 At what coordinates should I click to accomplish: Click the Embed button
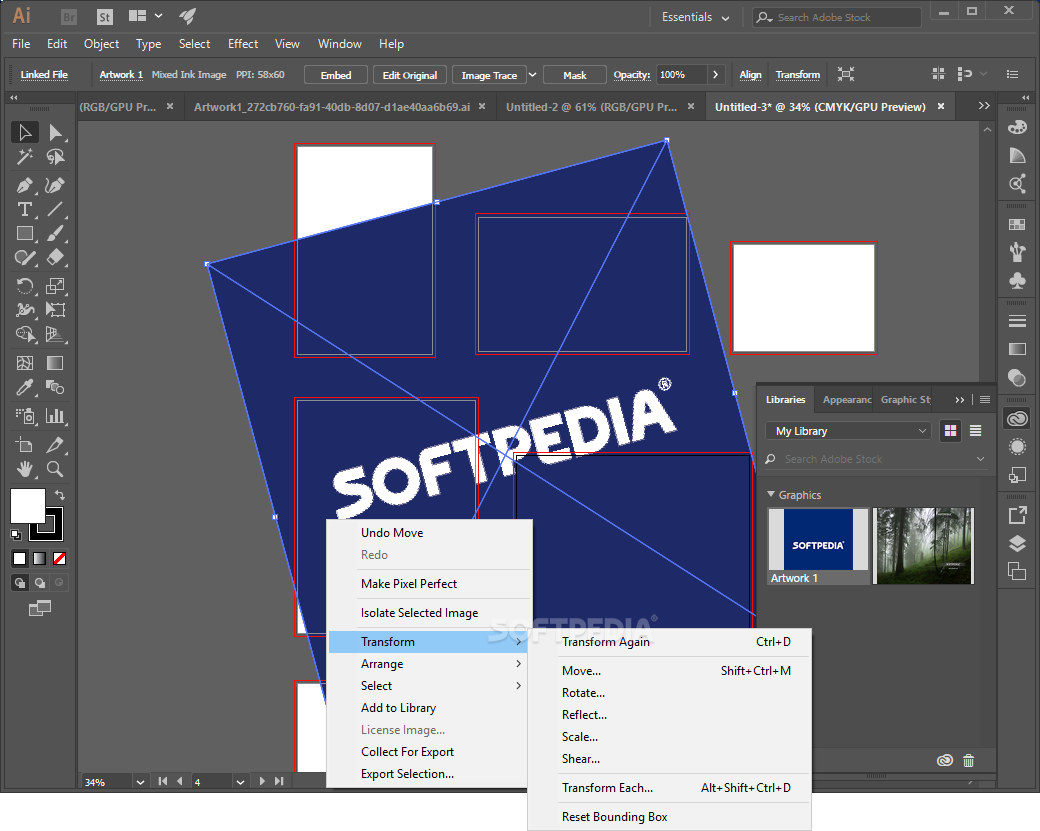pyautogui.click(x=336, y=75)
